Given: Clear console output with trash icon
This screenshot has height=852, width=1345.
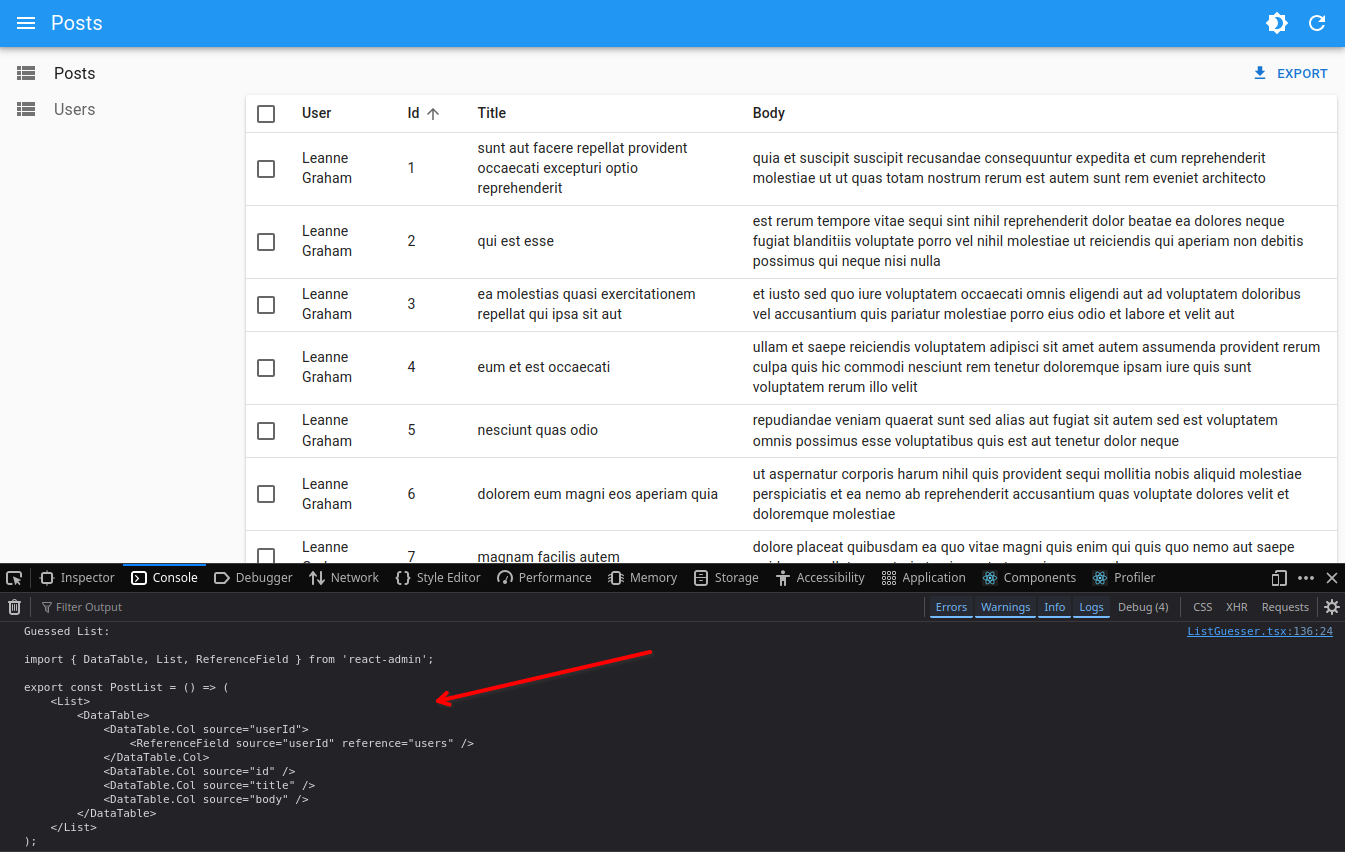Looking at the screenshot, I should [15, 607].
